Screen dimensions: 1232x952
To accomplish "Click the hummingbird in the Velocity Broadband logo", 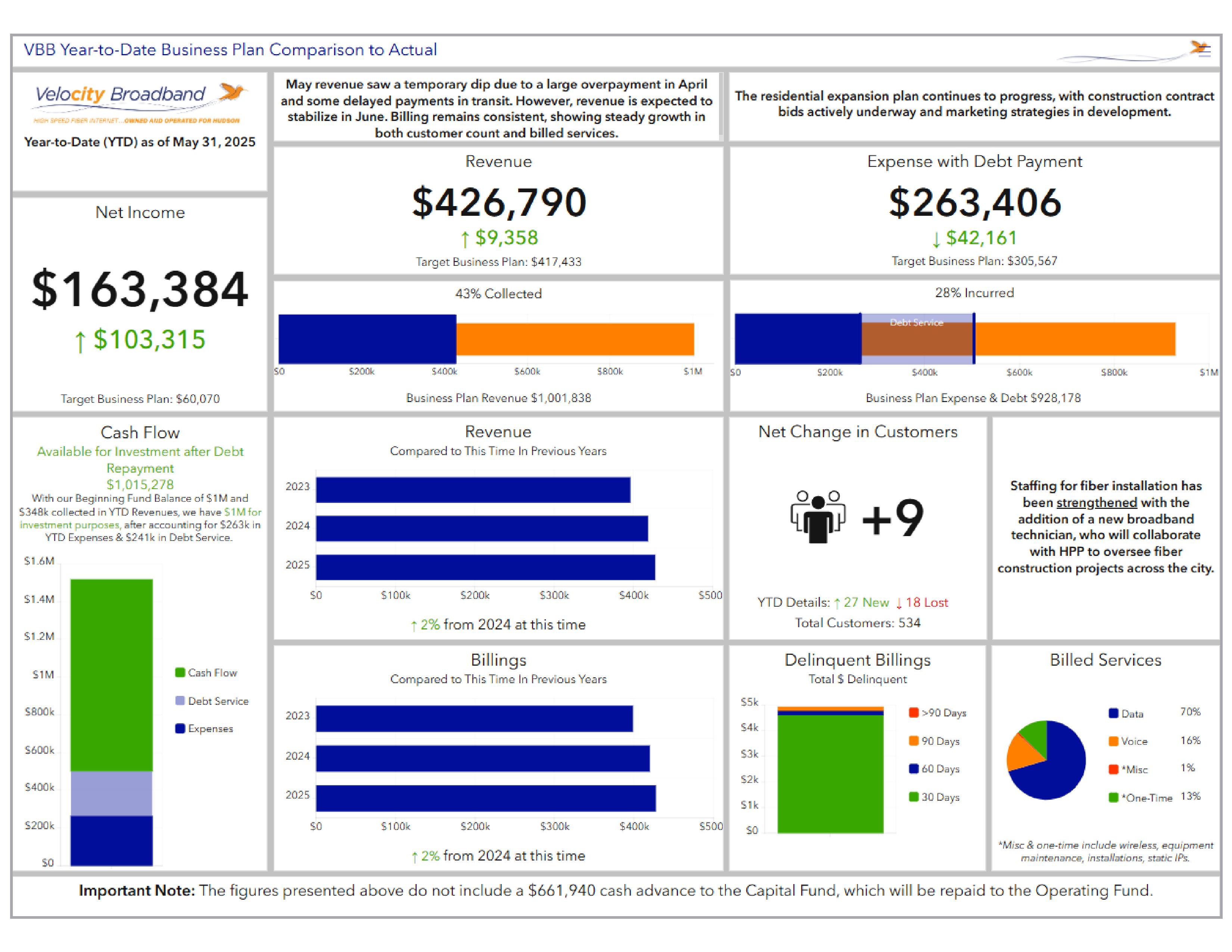I will (233, 92).
